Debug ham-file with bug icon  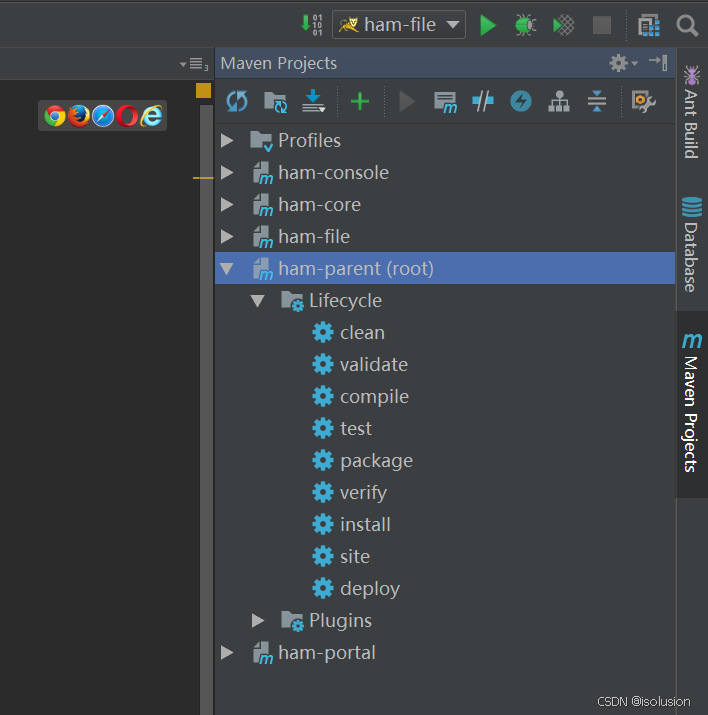tap(525, 25)
